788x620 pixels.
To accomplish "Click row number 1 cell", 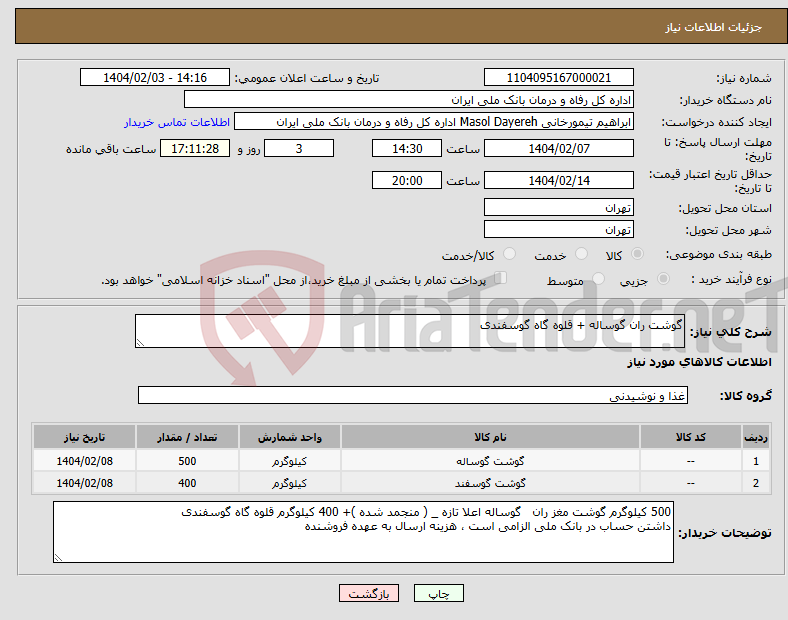I will point(756,461).
